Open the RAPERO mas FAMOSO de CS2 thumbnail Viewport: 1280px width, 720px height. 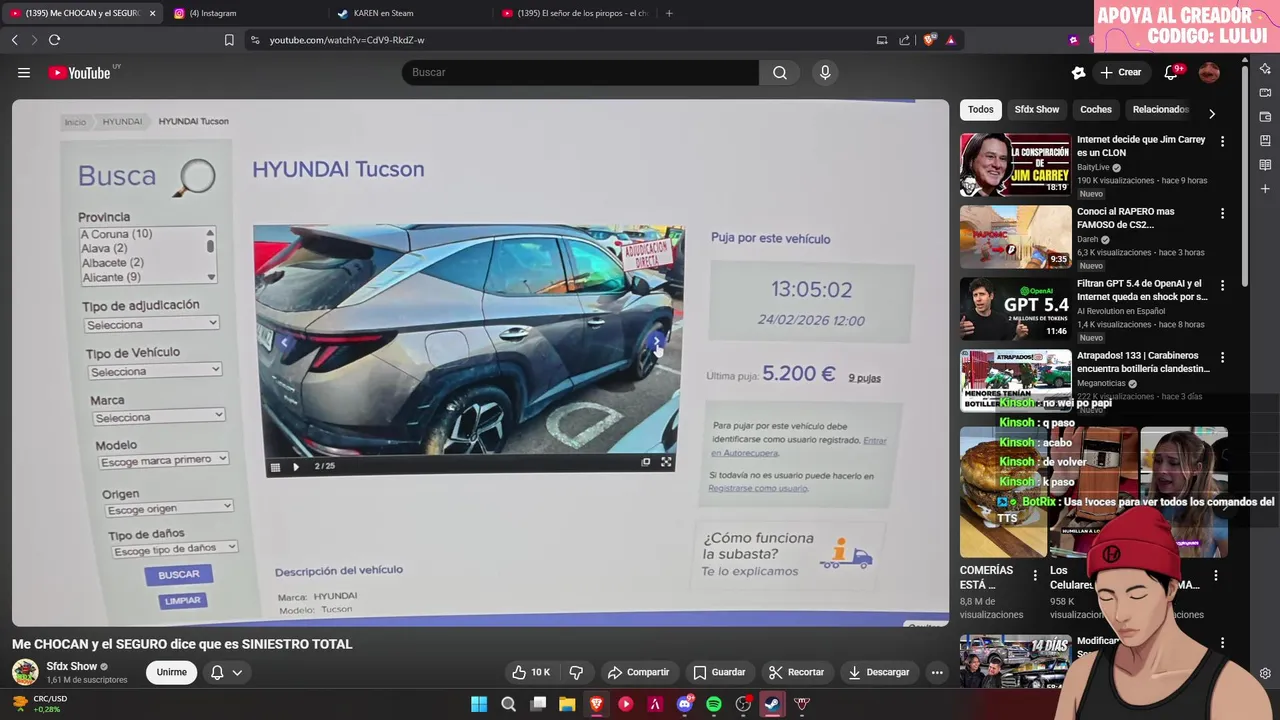point(1015,237)
